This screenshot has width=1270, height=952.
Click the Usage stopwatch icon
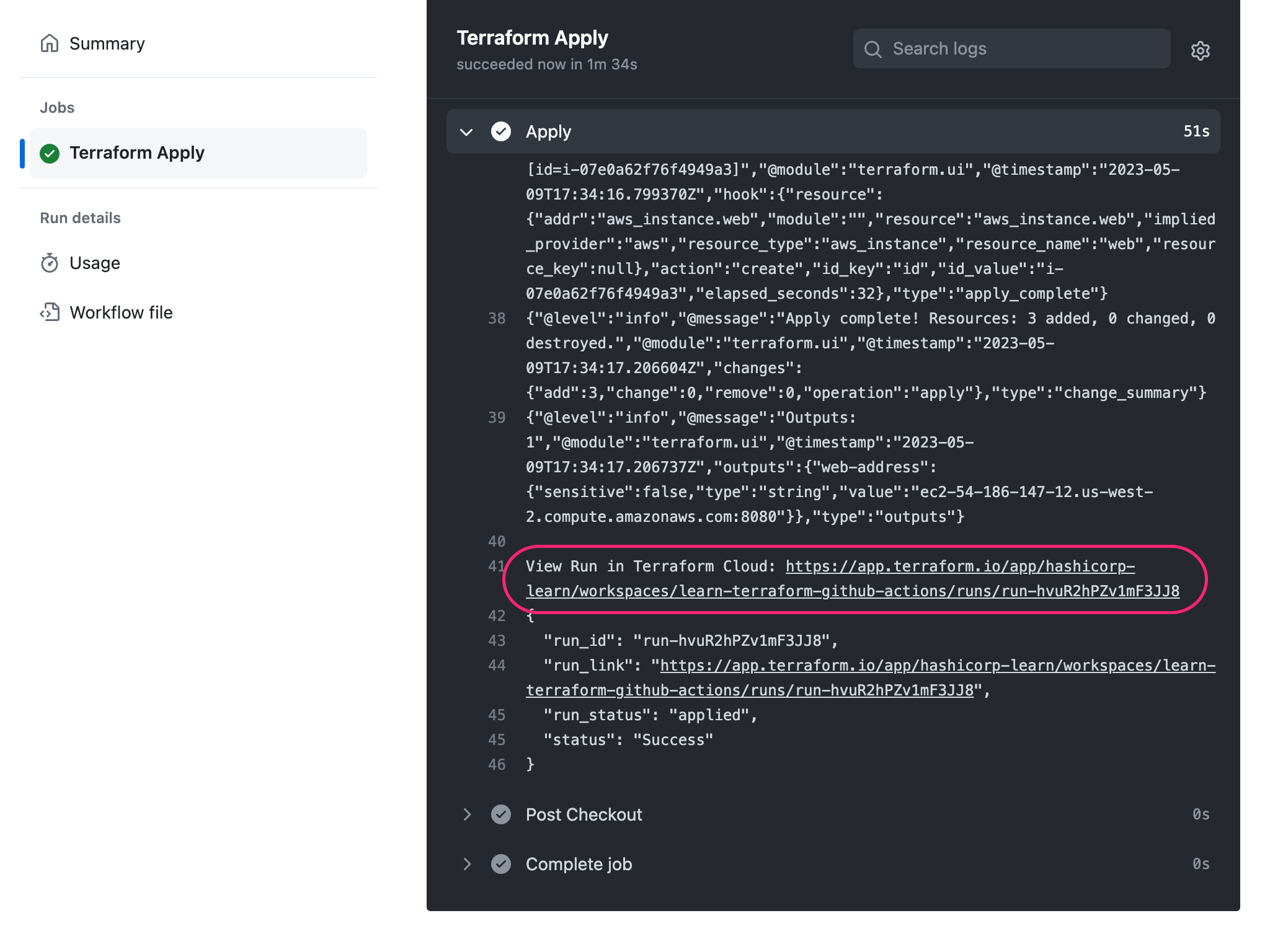coord(50,263)
